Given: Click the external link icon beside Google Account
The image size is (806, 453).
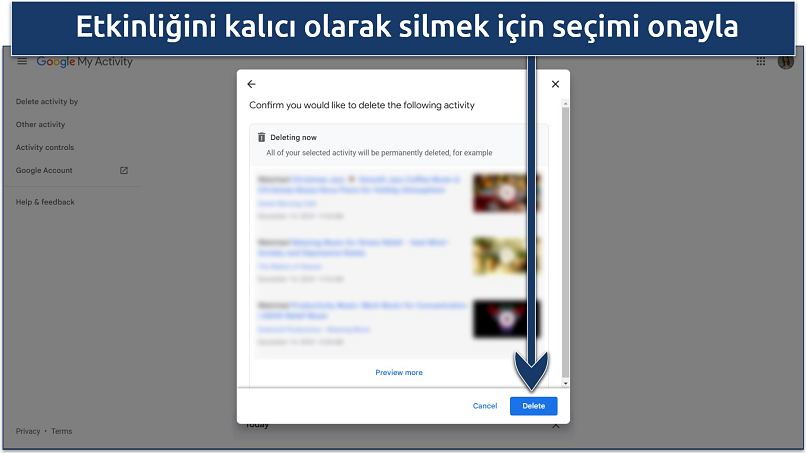Looking at the screenshot, I should point(124,170).
